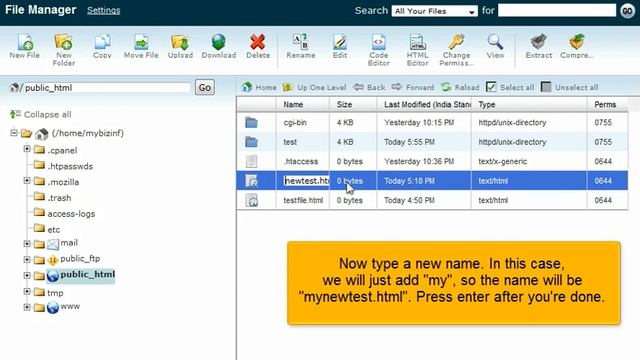
Task: Click the testfile.html name cell
Action: pos(303,200)
